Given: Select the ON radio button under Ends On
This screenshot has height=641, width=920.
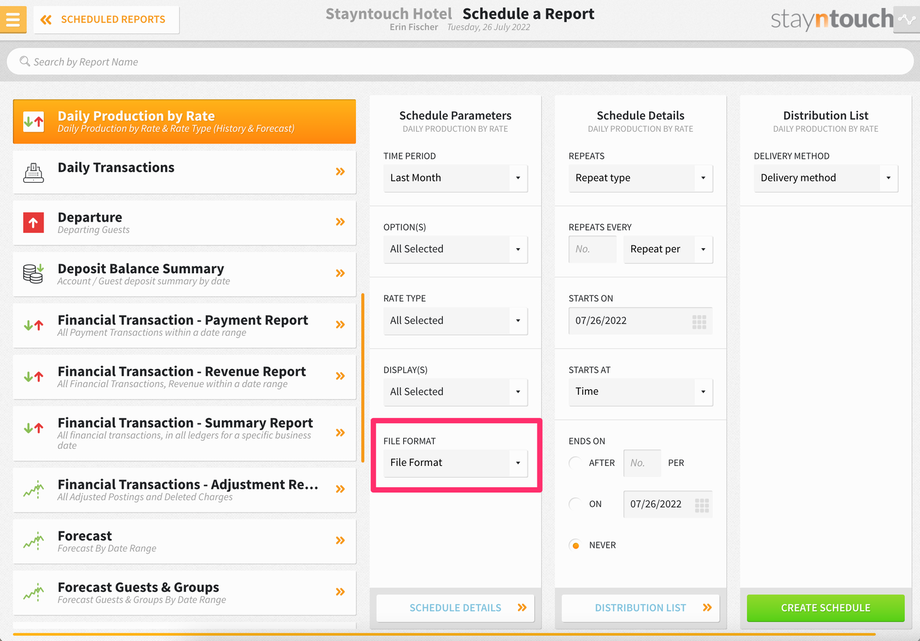Looking at the screenshot, I should pos(575,504).
